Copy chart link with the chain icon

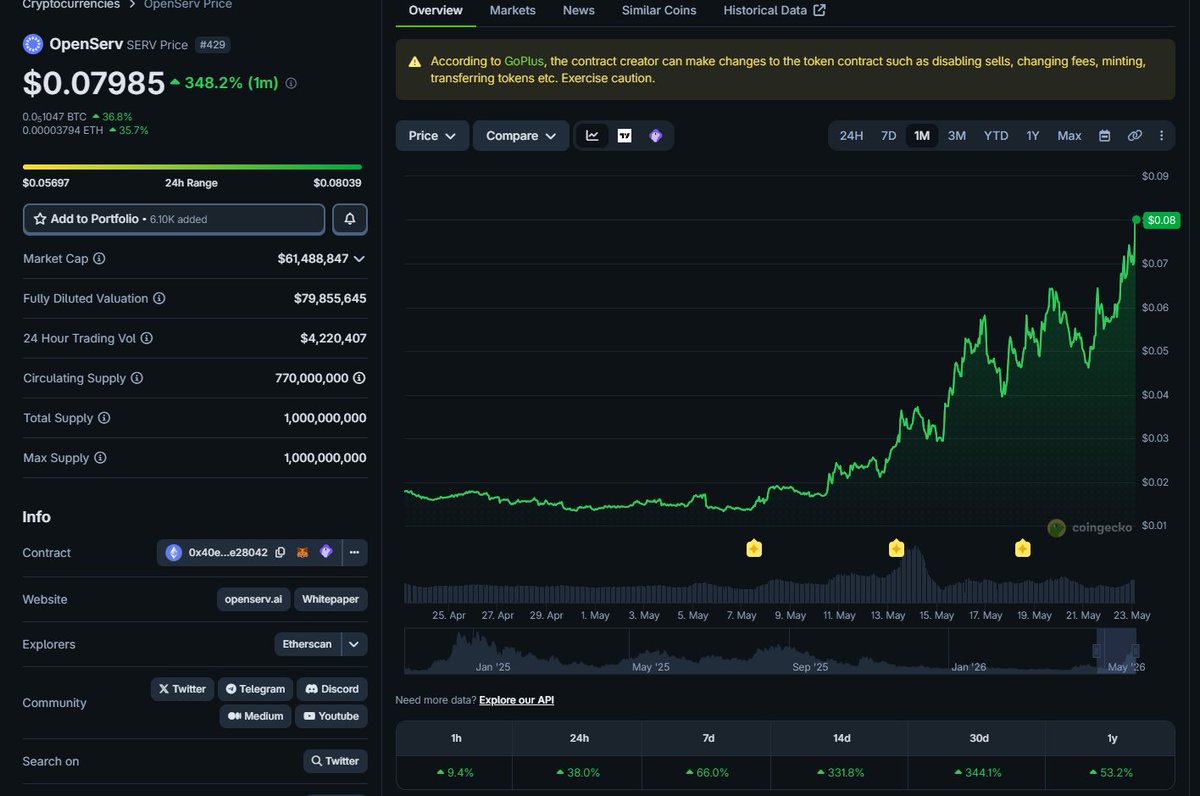tap(1134, 135)
